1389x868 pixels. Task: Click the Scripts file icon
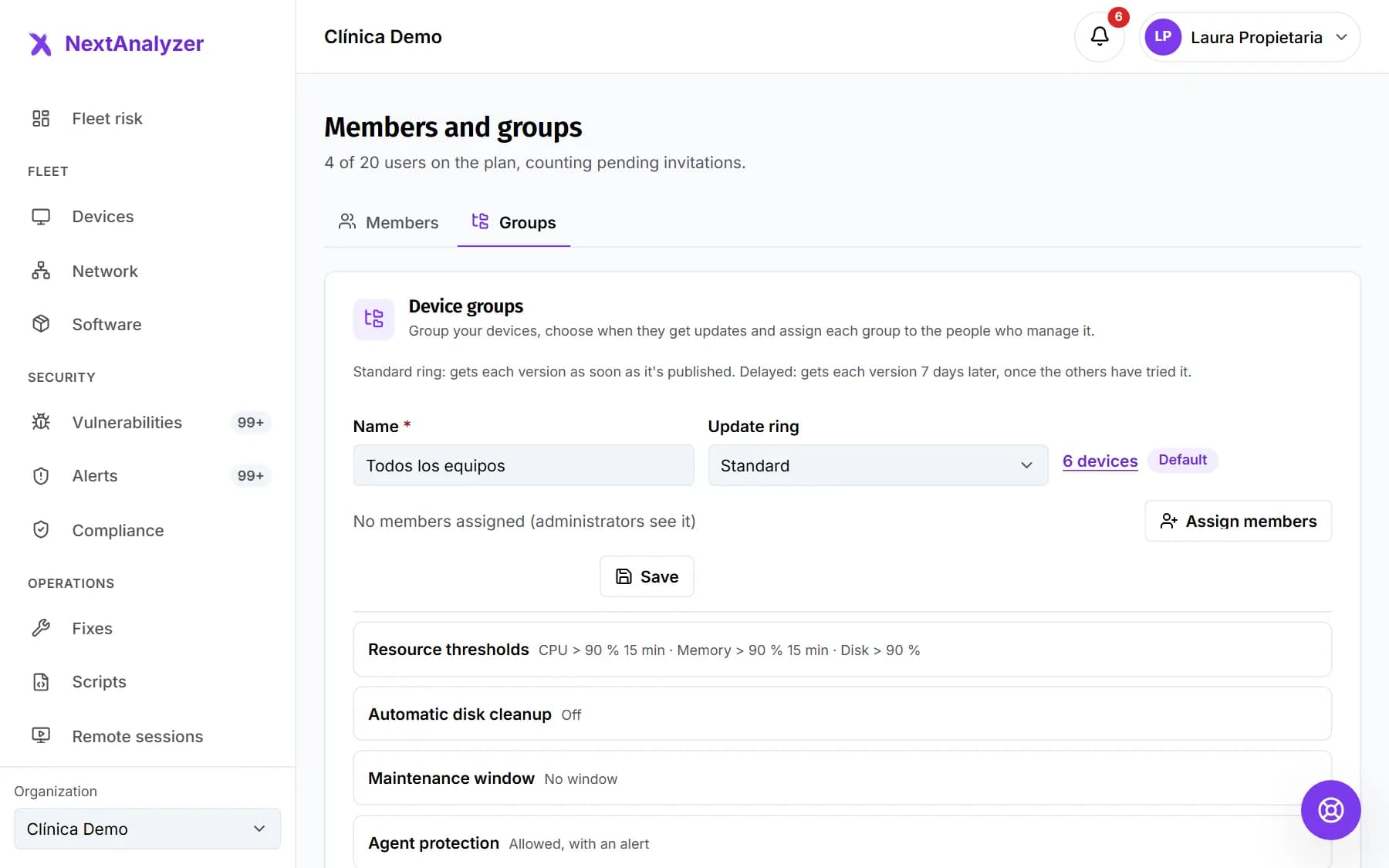click(x=41, y=682)
